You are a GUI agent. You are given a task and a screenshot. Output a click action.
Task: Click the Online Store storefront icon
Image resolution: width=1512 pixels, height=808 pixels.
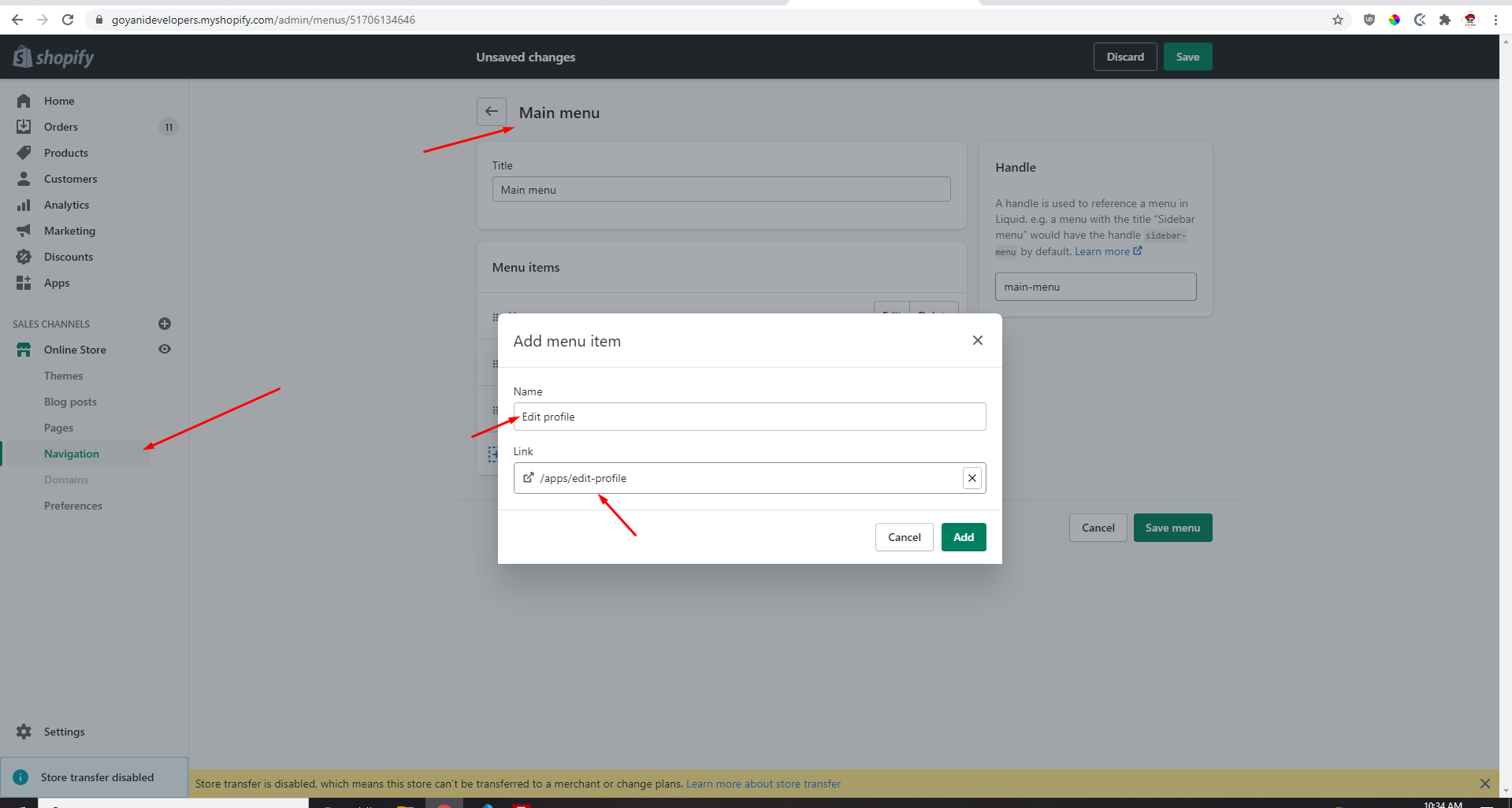click(x=24, y=350)
